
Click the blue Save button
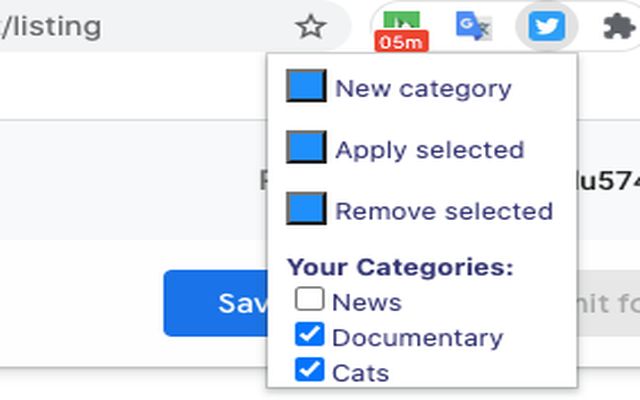pos(216,303)
